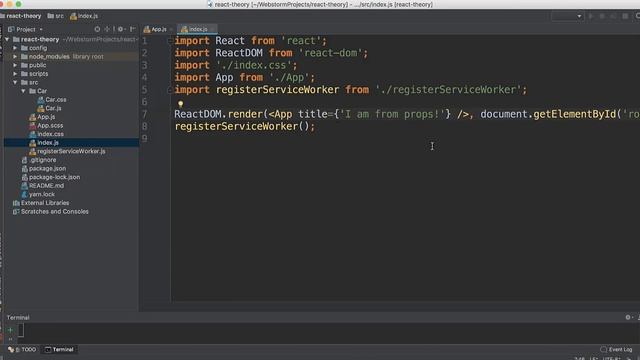Click the Project panel title label
This screenshot has height=360, width=640.
(26, 29)
